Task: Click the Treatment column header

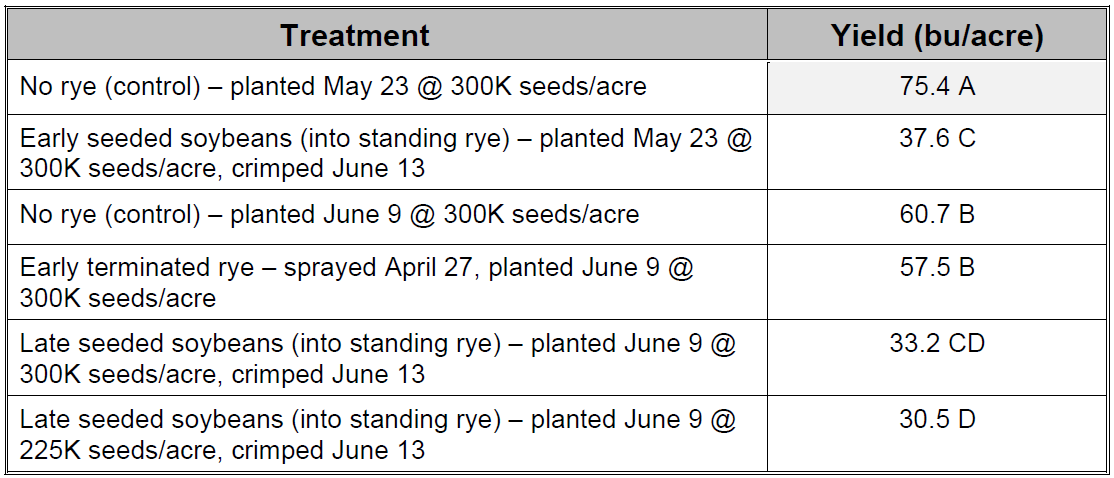Action: [354, 37]
